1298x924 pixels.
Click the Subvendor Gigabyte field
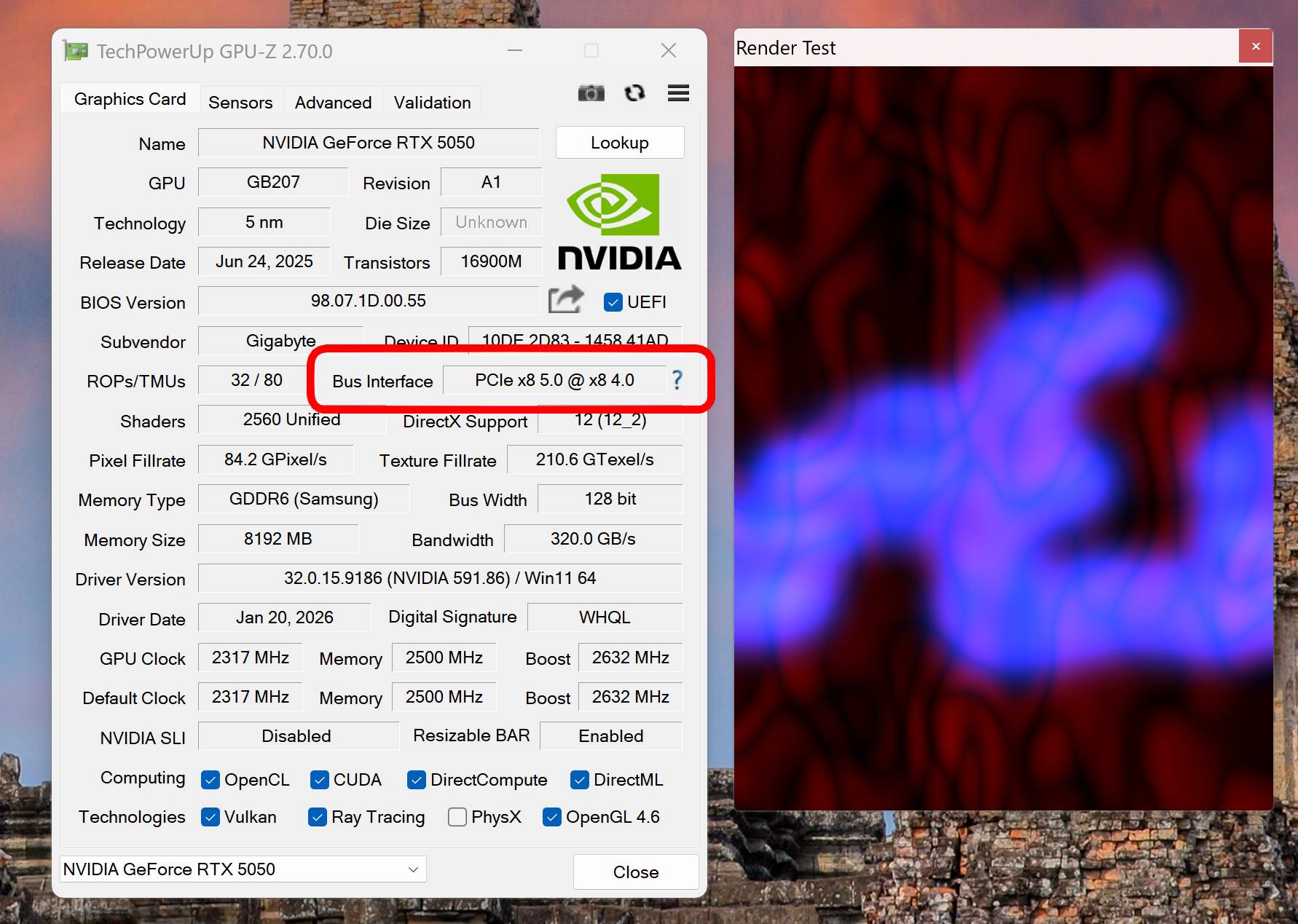pos(280,341)
